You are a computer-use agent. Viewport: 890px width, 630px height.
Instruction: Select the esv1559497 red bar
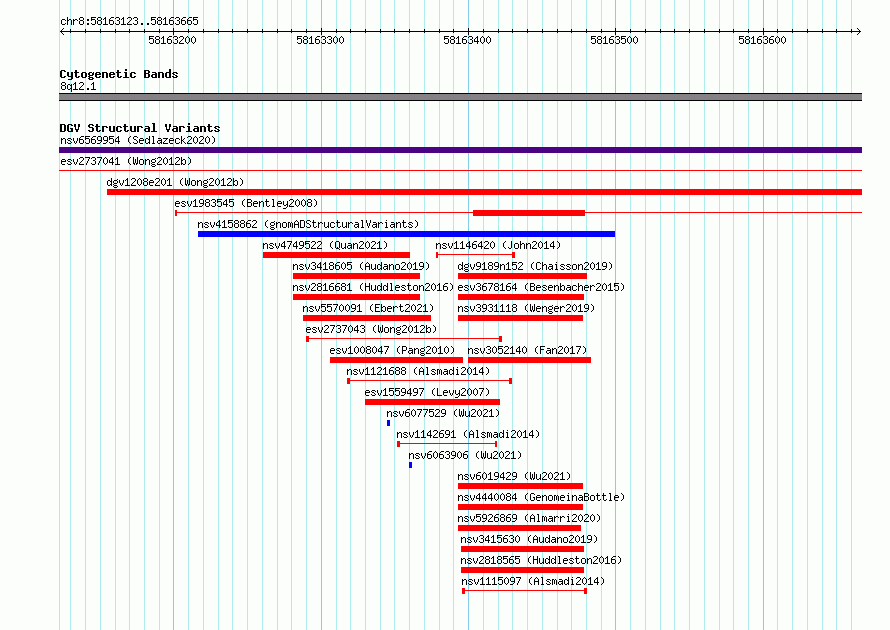(433, 402)
